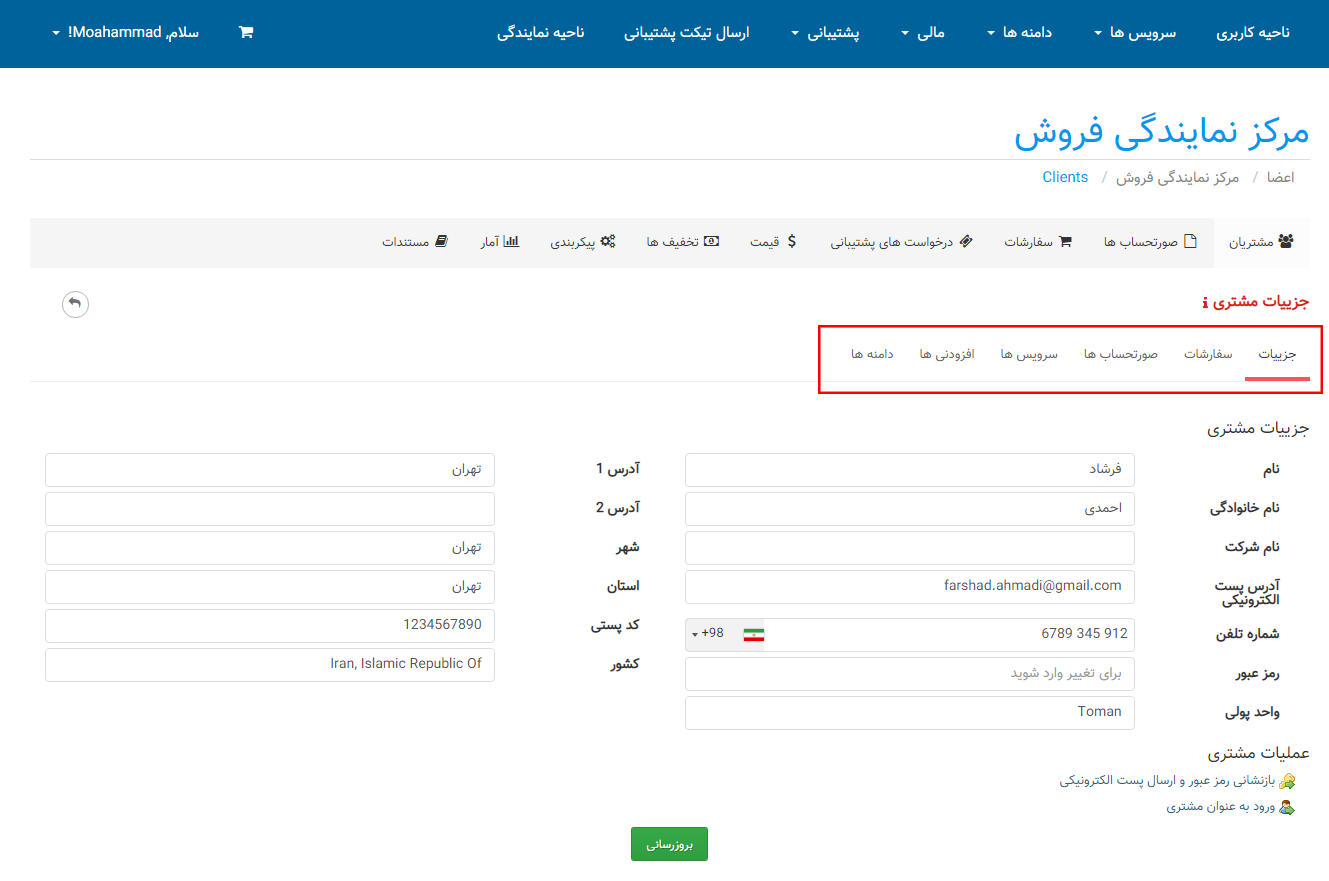Open آمار statistics with chart icon
Viewport: 1329px width, 881px height.
[x=499, y=242]
